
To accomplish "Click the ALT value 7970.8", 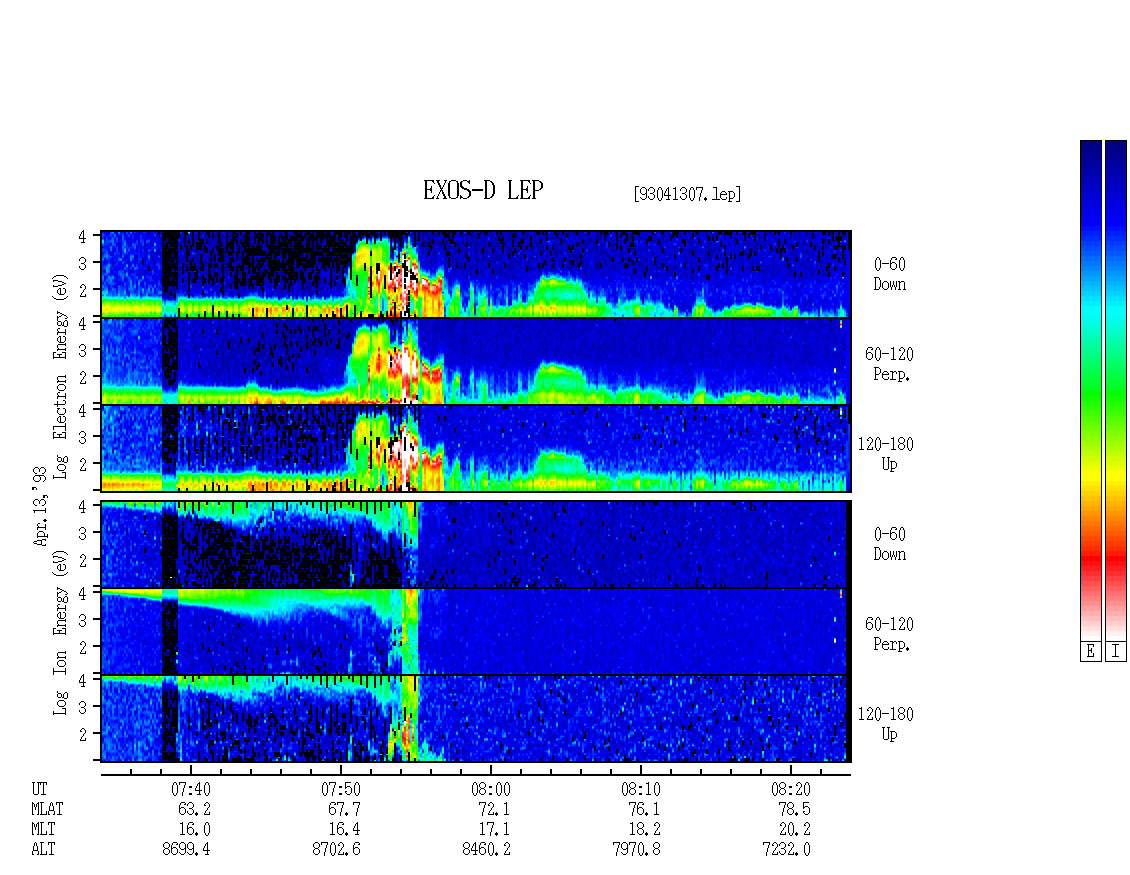I will (x=636, y=849).
